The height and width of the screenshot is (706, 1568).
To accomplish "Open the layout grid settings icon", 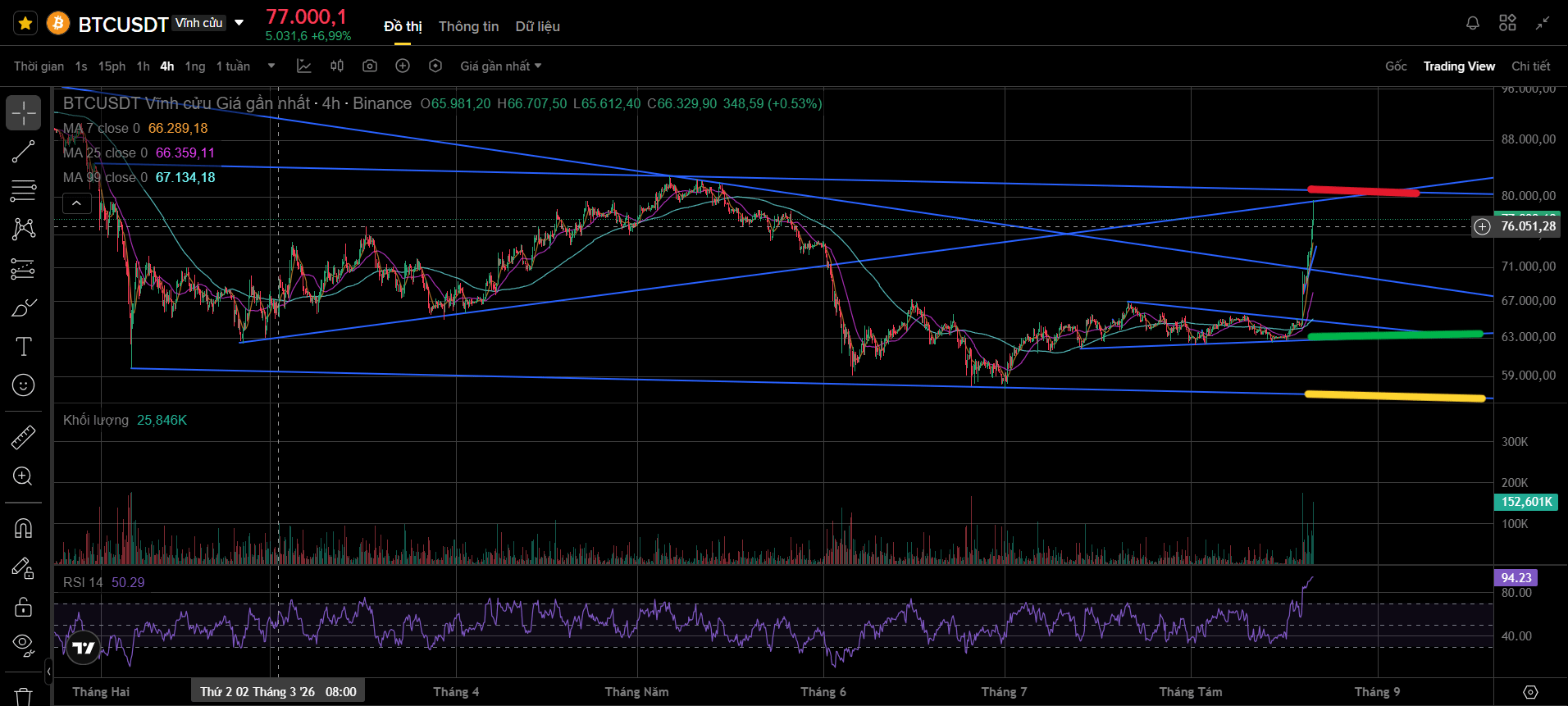I will coord(1507,23).
